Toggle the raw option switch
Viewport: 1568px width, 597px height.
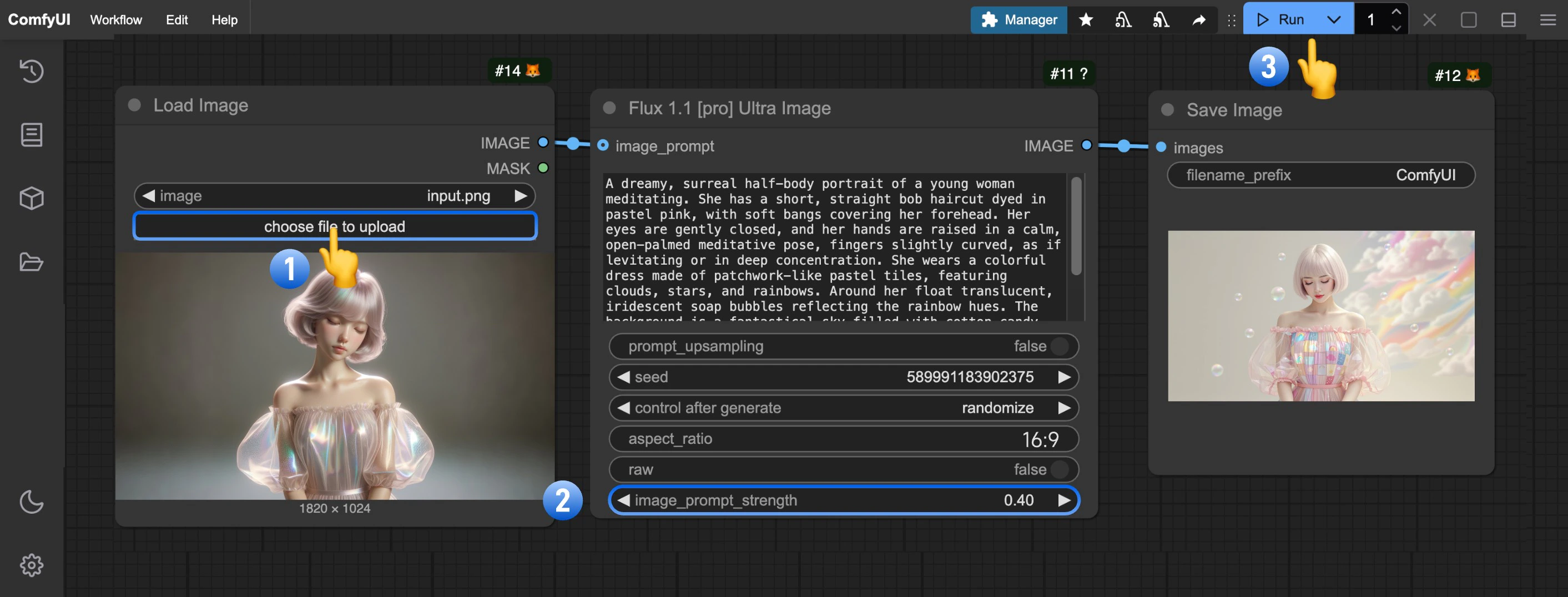pos(1059,469)
